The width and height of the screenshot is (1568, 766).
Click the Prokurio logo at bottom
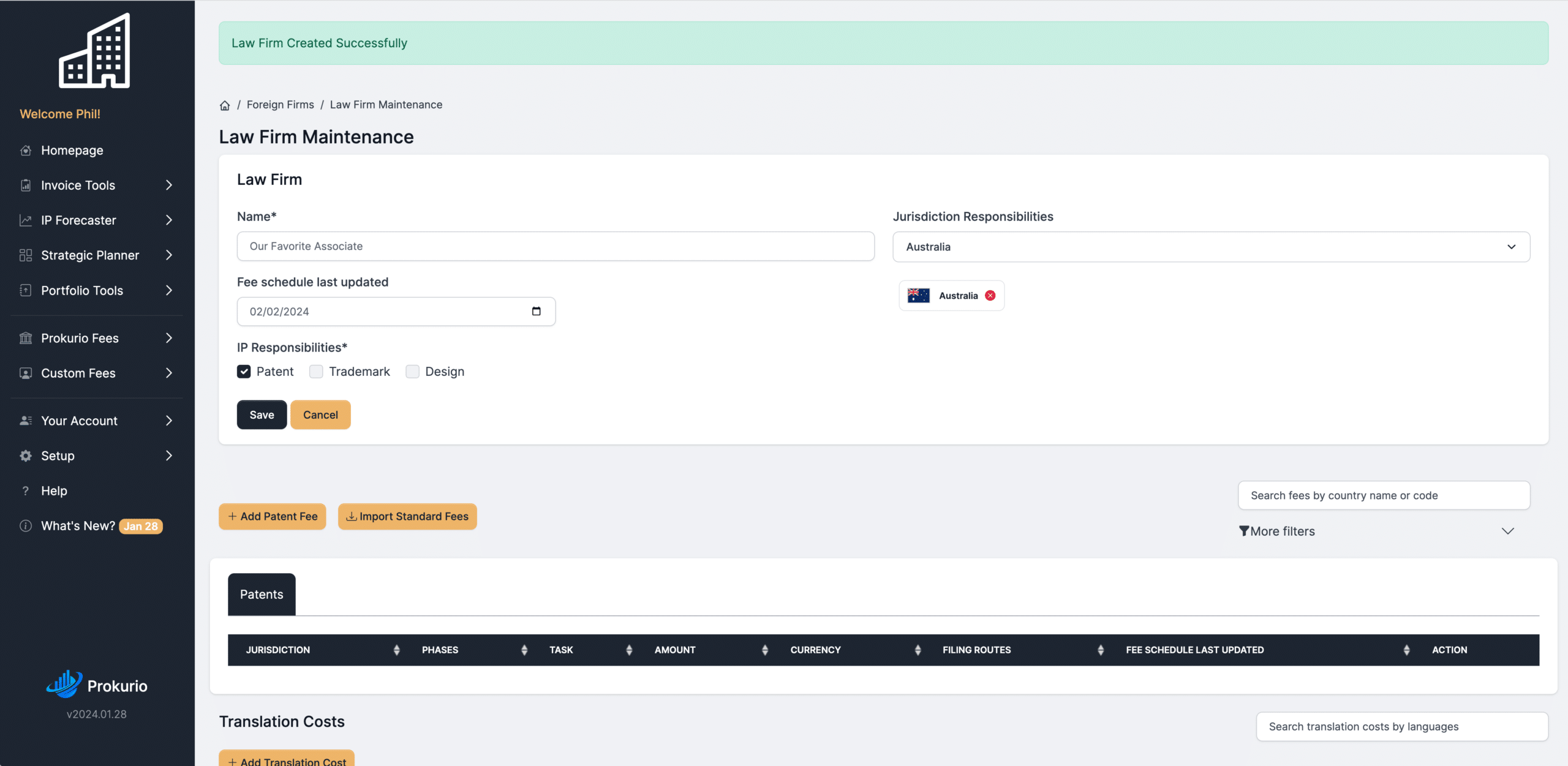97,685
